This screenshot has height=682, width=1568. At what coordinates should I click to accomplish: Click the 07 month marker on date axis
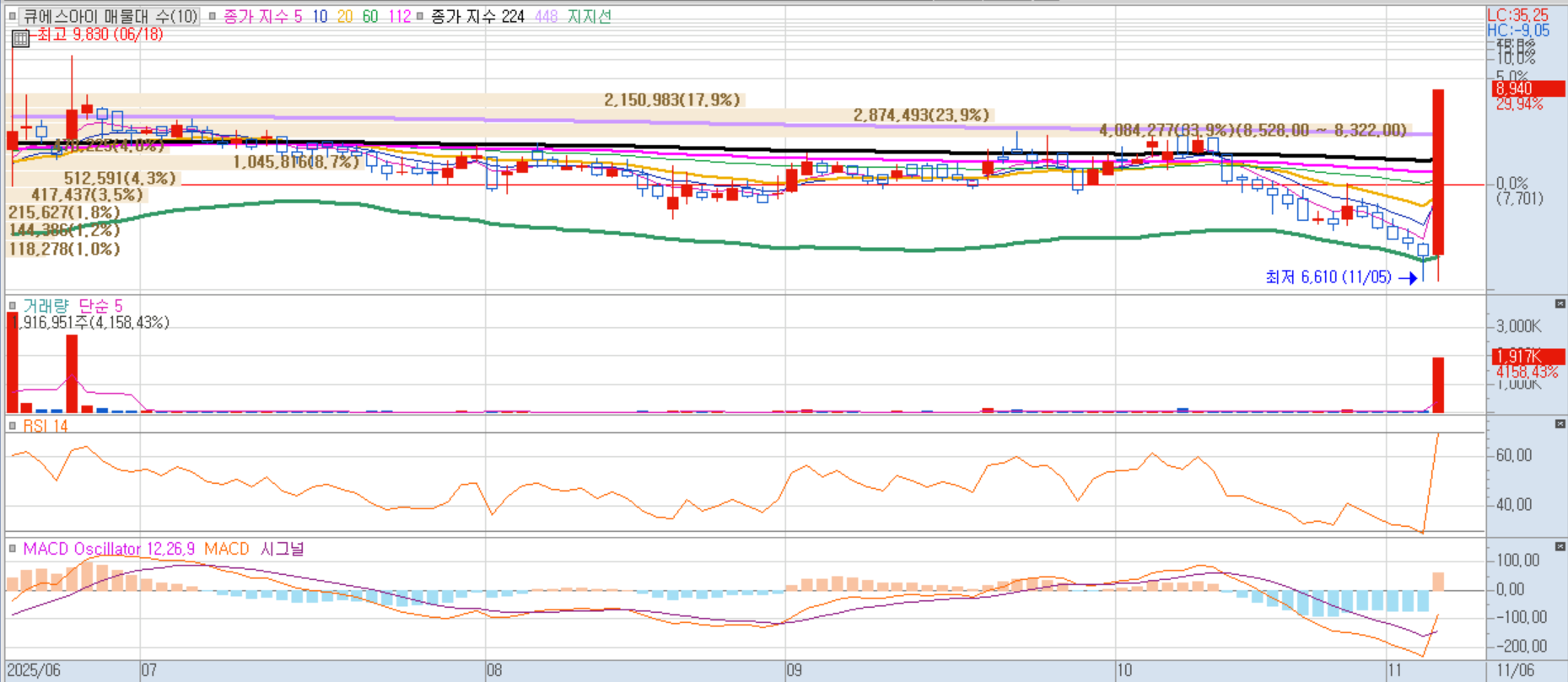pos(149,670)
